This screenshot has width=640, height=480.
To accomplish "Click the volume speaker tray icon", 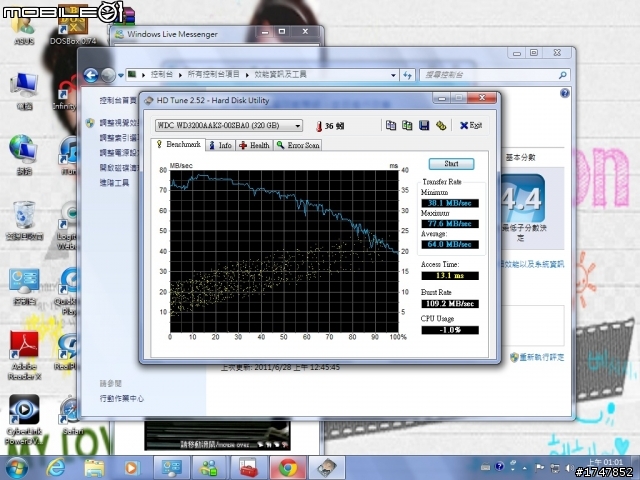I will [570, 467].
